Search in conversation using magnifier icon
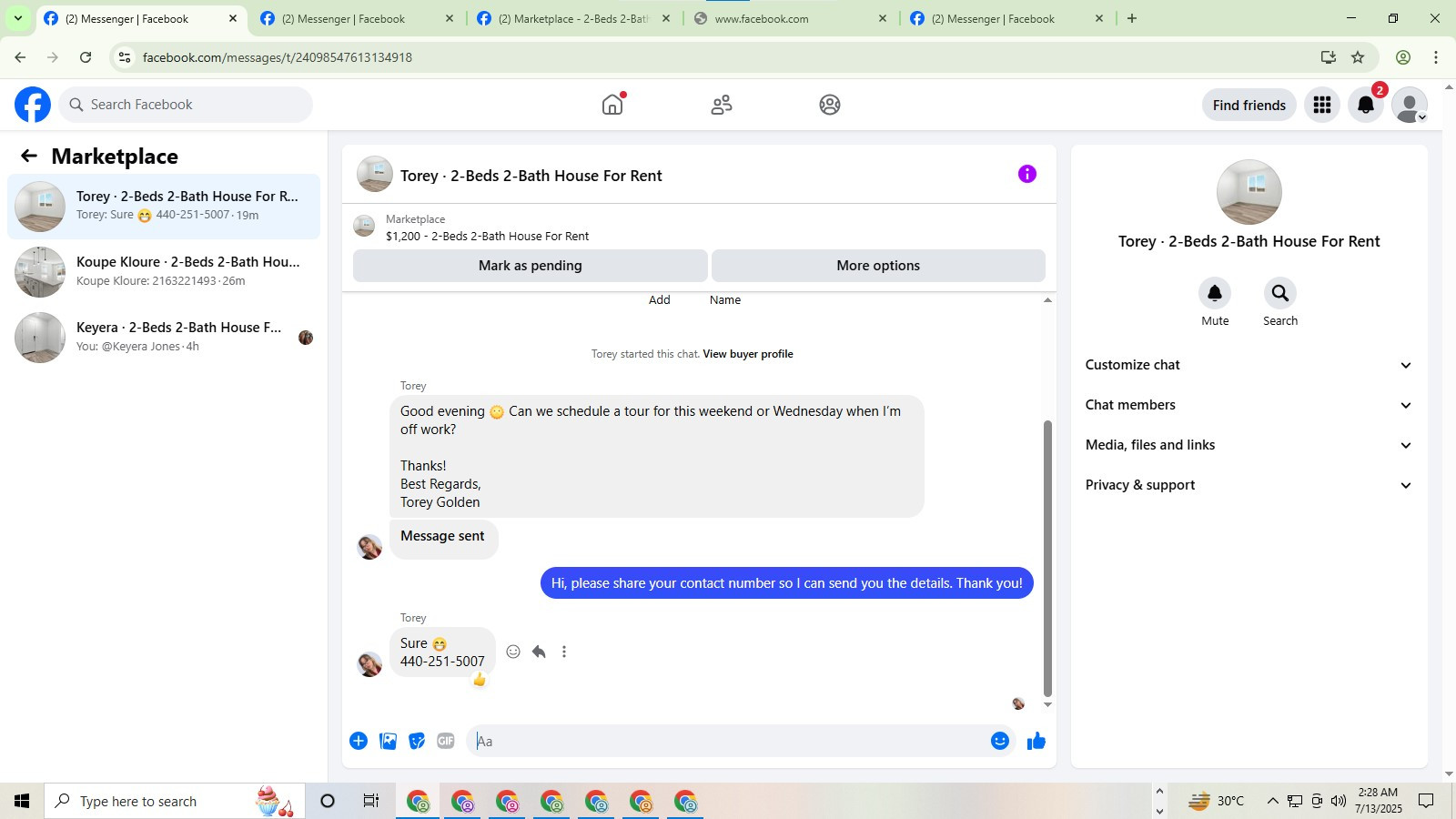Screen dimensions: 1456x819 coord(1280,293)
